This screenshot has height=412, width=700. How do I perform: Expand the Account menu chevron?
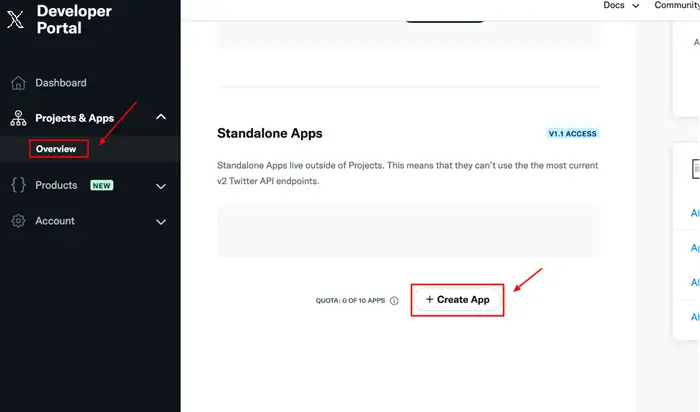[x=161, y=222]
